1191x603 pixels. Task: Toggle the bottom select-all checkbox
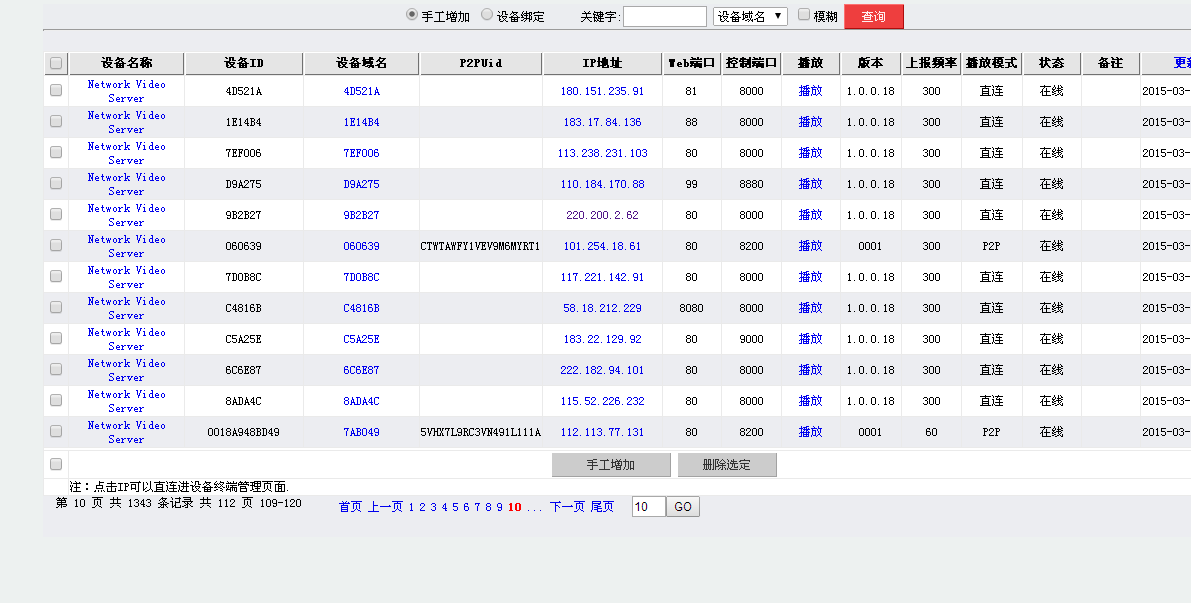pos(56,464)
